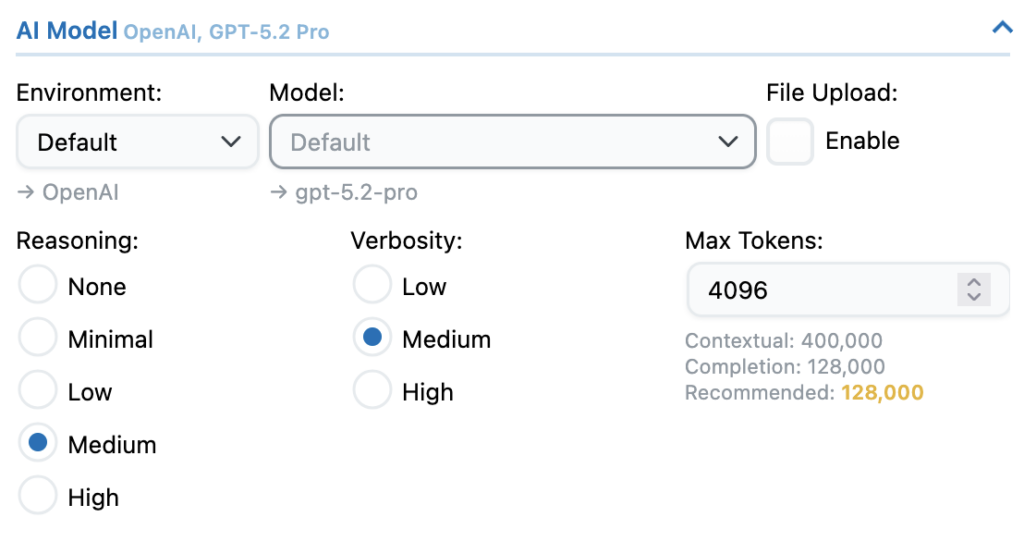
Task: Click the OpenAI, GPT-5.2 Pro subtitle
Action: click(x=226, y=32)
